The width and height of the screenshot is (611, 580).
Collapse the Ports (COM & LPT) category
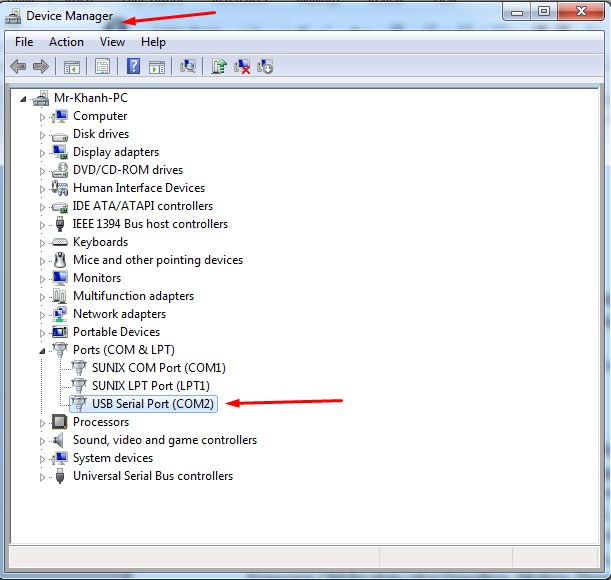pyautogui.click(x=42, y=351)
